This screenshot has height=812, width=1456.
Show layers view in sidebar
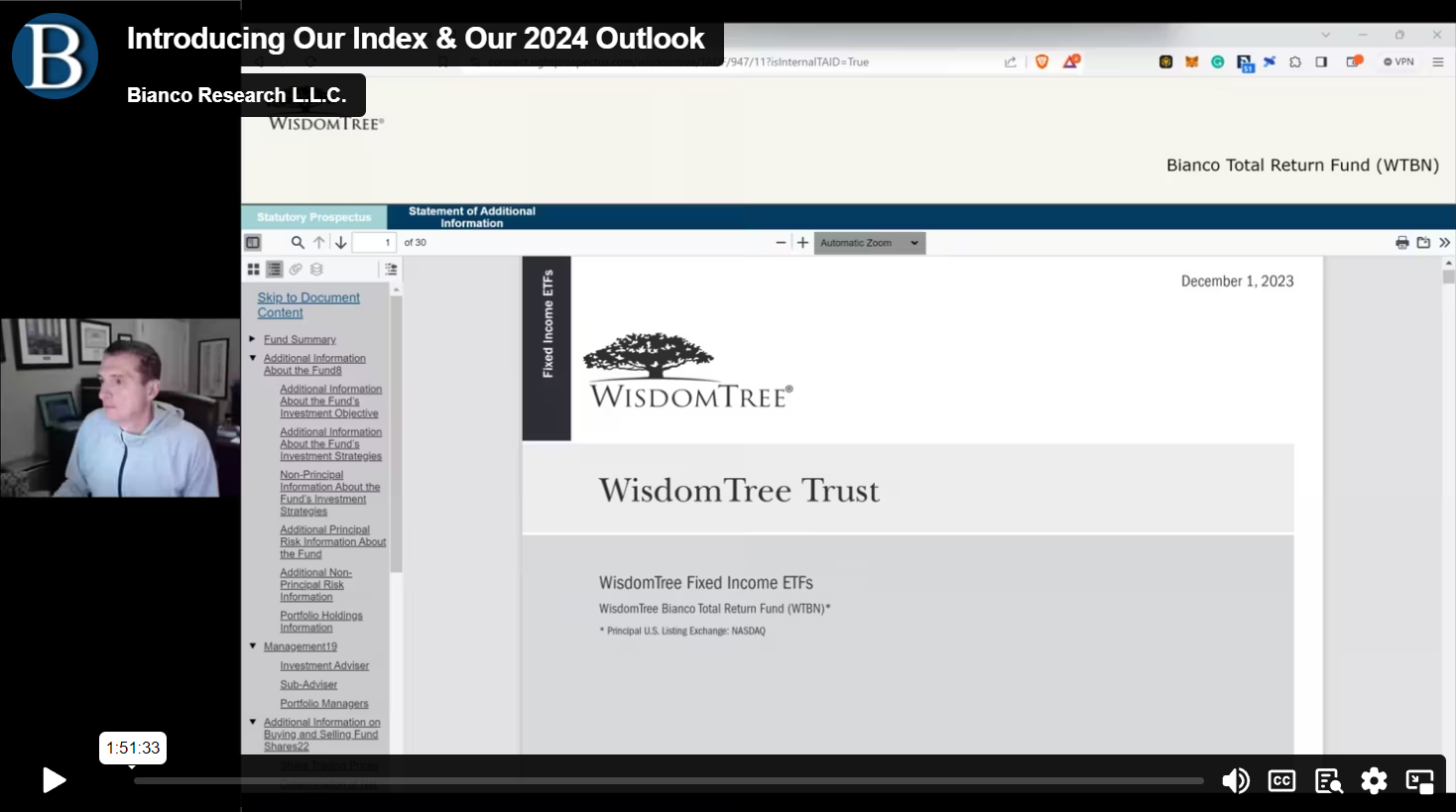(x=316, y=269)
